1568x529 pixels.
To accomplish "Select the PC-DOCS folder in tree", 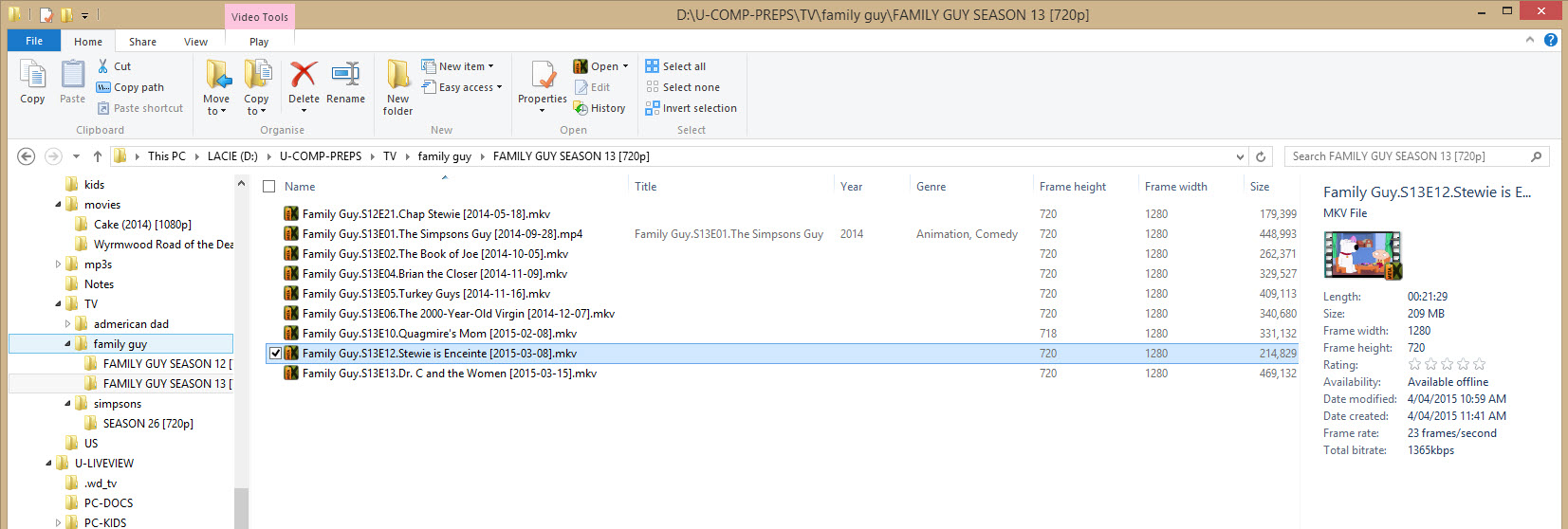I will point(100,502).
